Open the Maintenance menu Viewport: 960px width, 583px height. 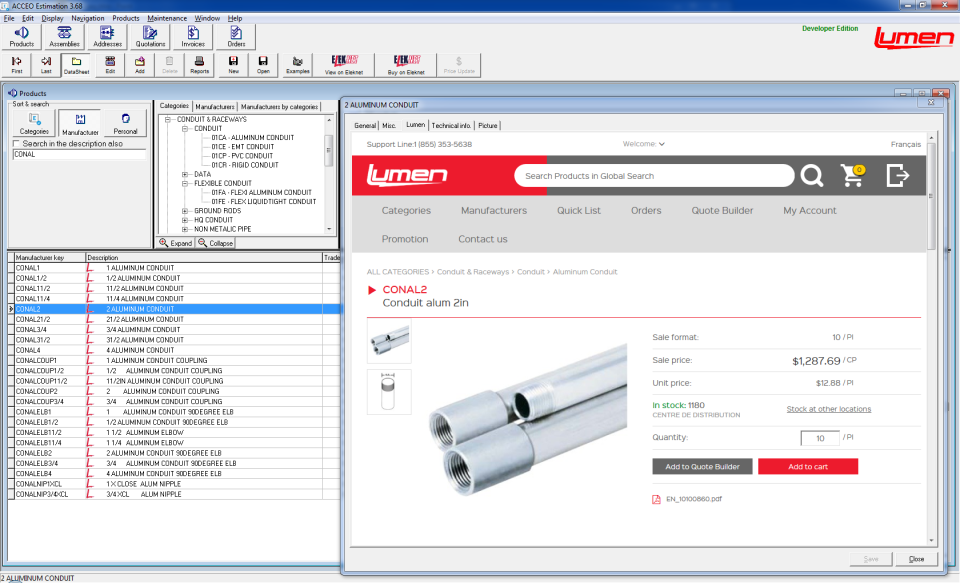click(167, 17)
